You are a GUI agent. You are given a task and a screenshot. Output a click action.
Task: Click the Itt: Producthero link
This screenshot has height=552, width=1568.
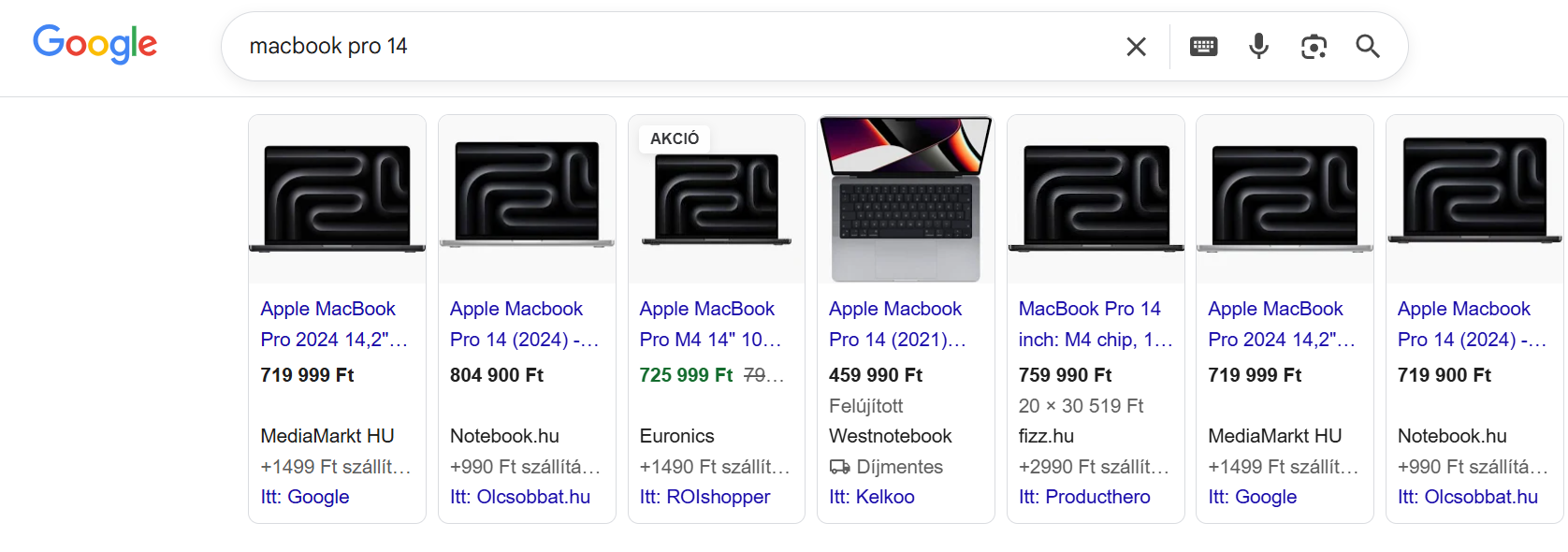coord(1084,497)
